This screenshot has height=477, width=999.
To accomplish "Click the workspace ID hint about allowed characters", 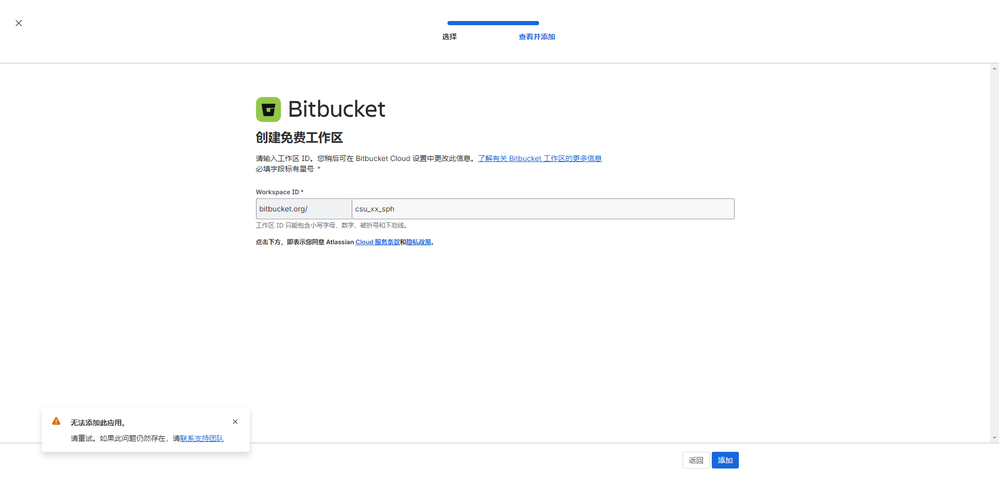I will coord(331,225).
